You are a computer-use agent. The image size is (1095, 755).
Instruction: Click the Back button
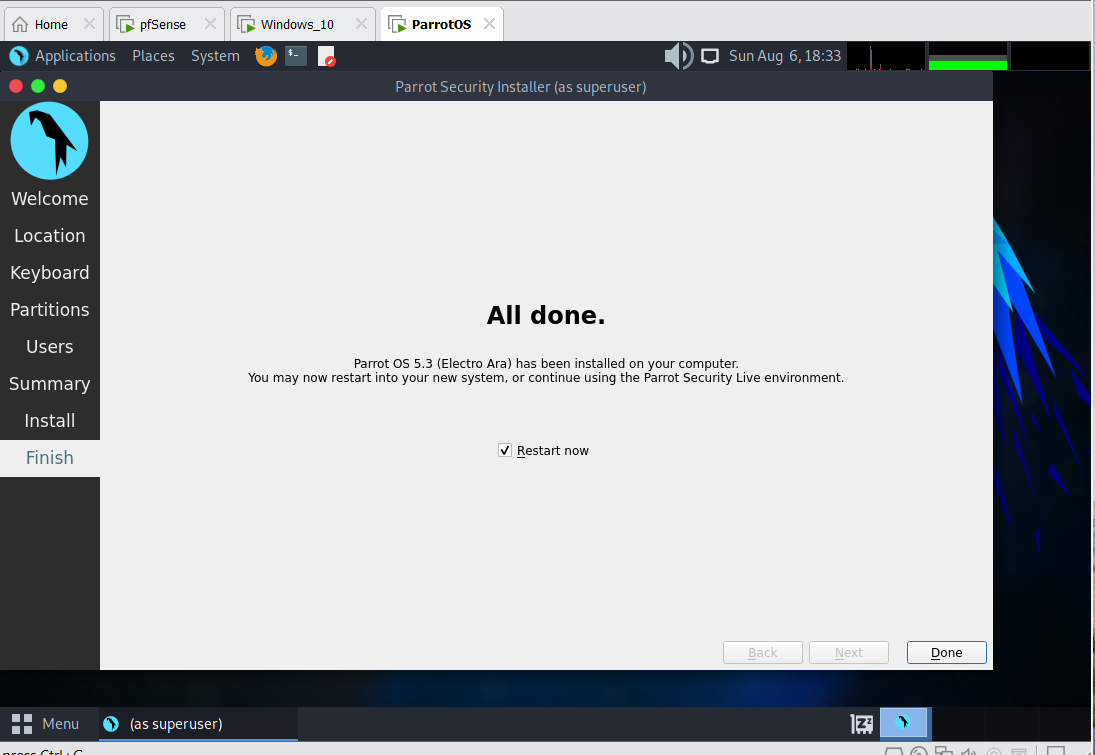(763, 652)
